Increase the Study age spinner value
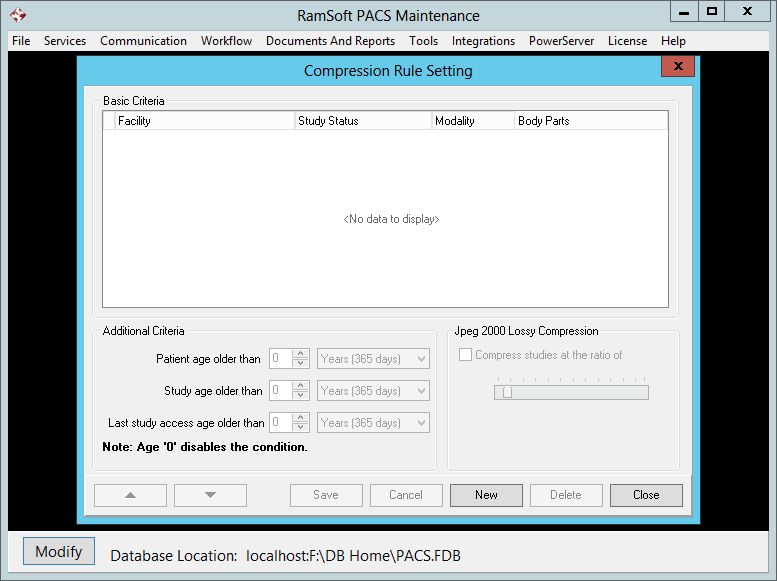777x581 pixels. click(300, 386)
